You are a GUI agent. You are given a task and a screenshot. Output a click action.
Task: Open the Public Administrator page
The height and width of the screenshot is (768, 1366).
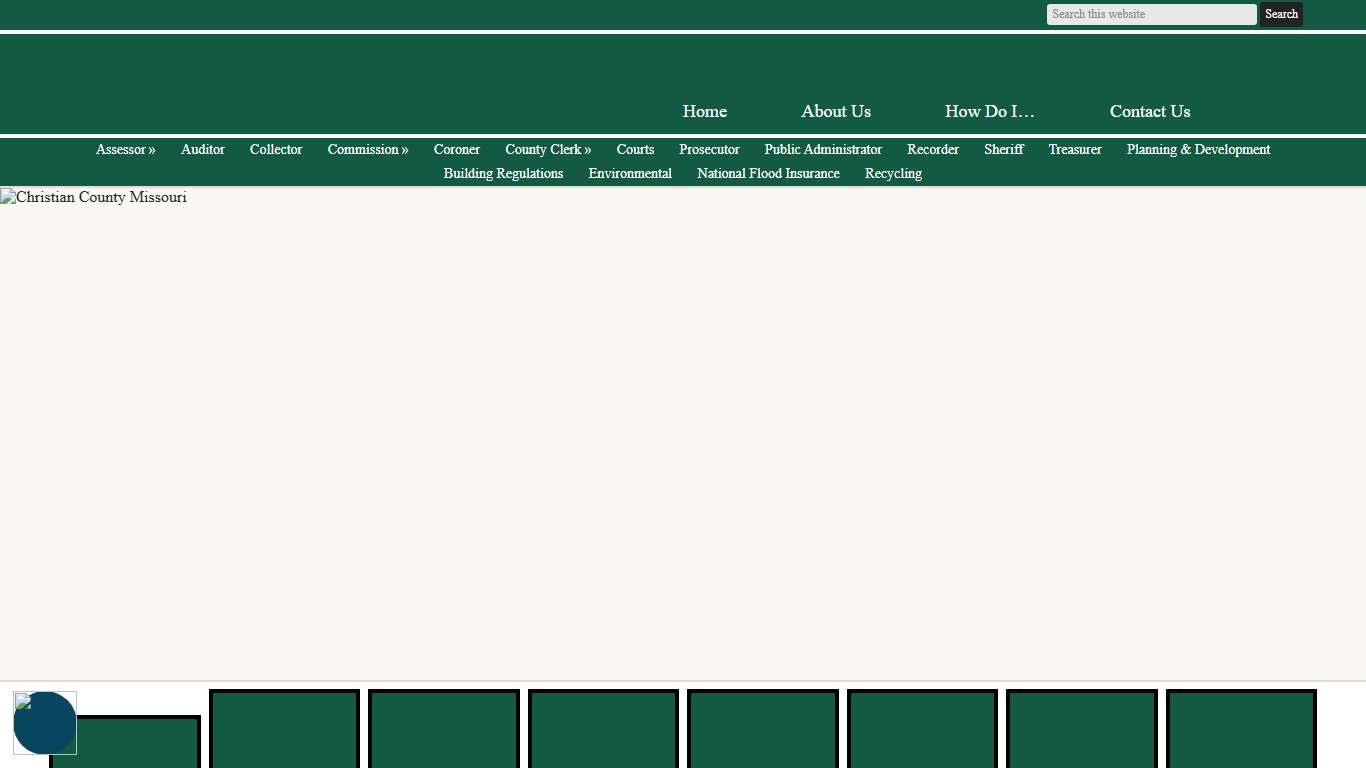coord(822,149)
